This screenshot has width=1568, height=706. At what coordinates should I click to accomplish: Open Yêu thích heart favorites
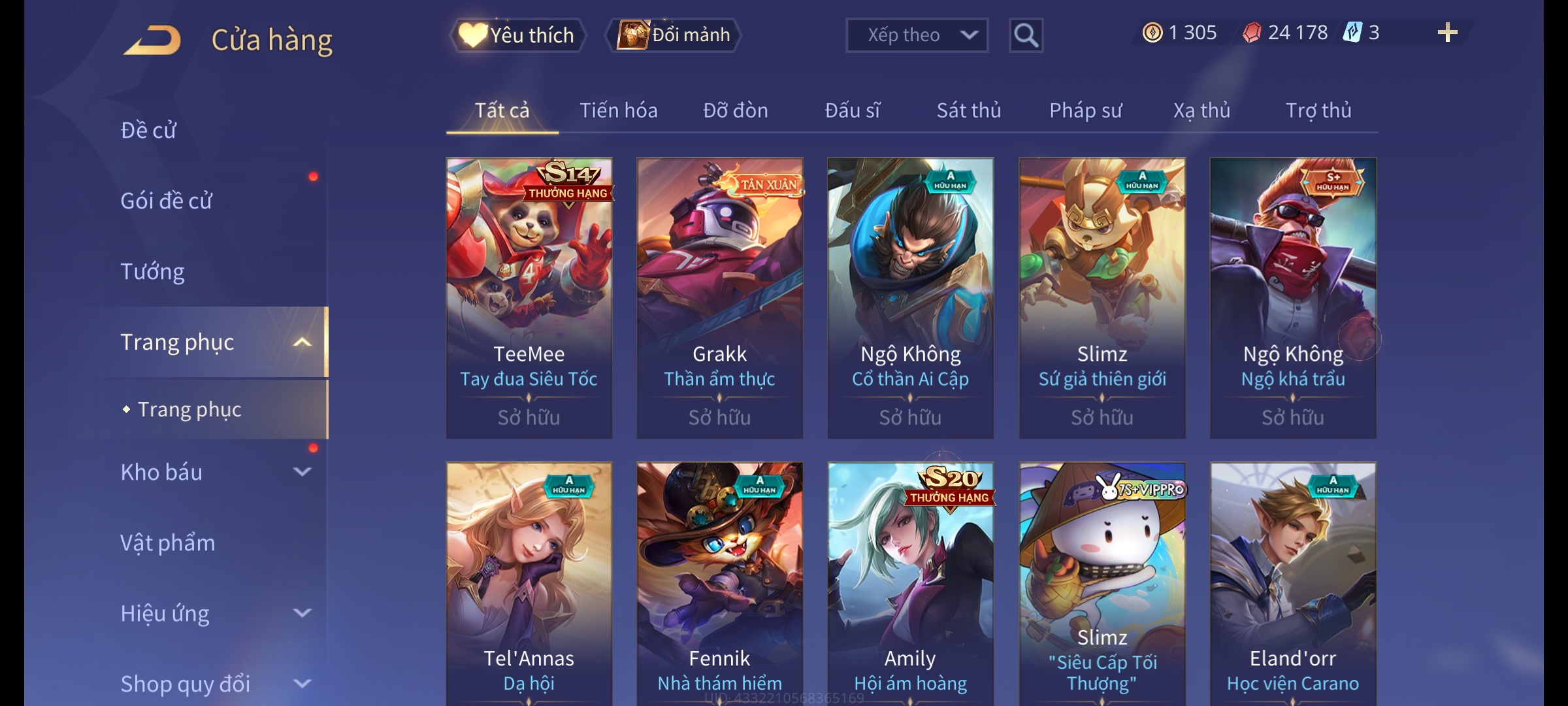coord(517,35)
